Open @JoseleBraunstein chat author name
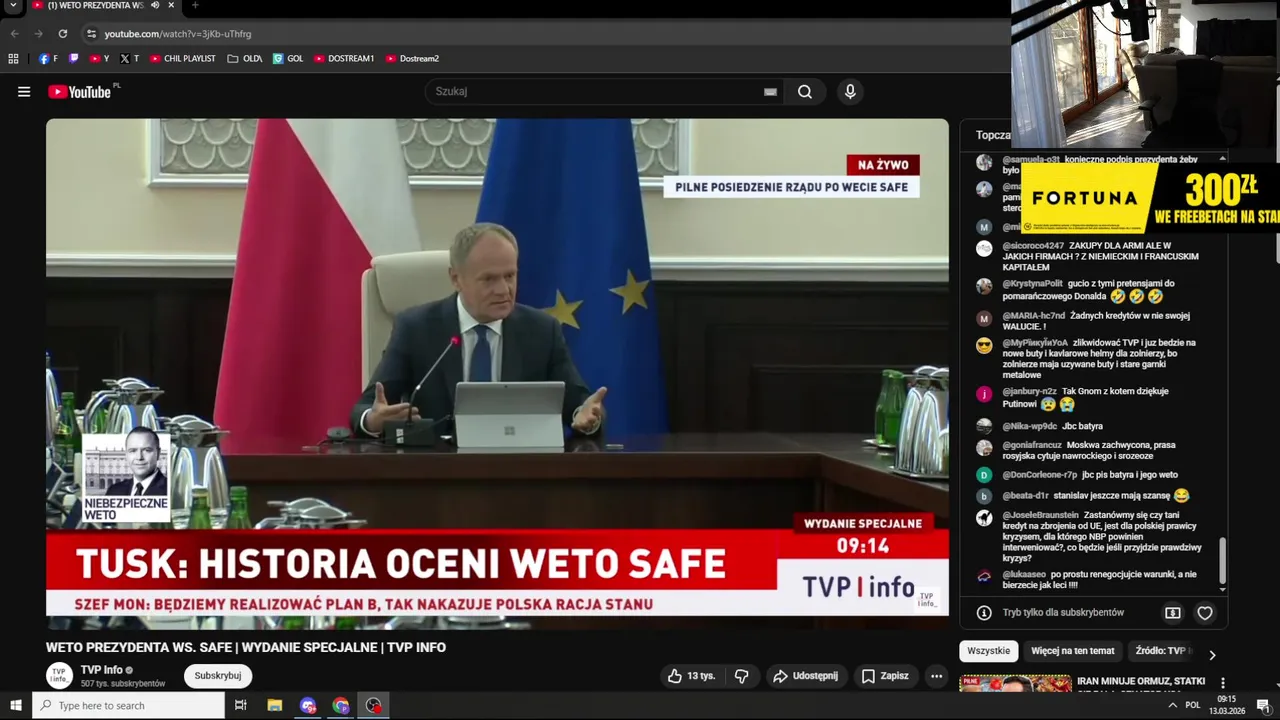The height and width of the screenshot is (720, 1280). (1040, 515)
